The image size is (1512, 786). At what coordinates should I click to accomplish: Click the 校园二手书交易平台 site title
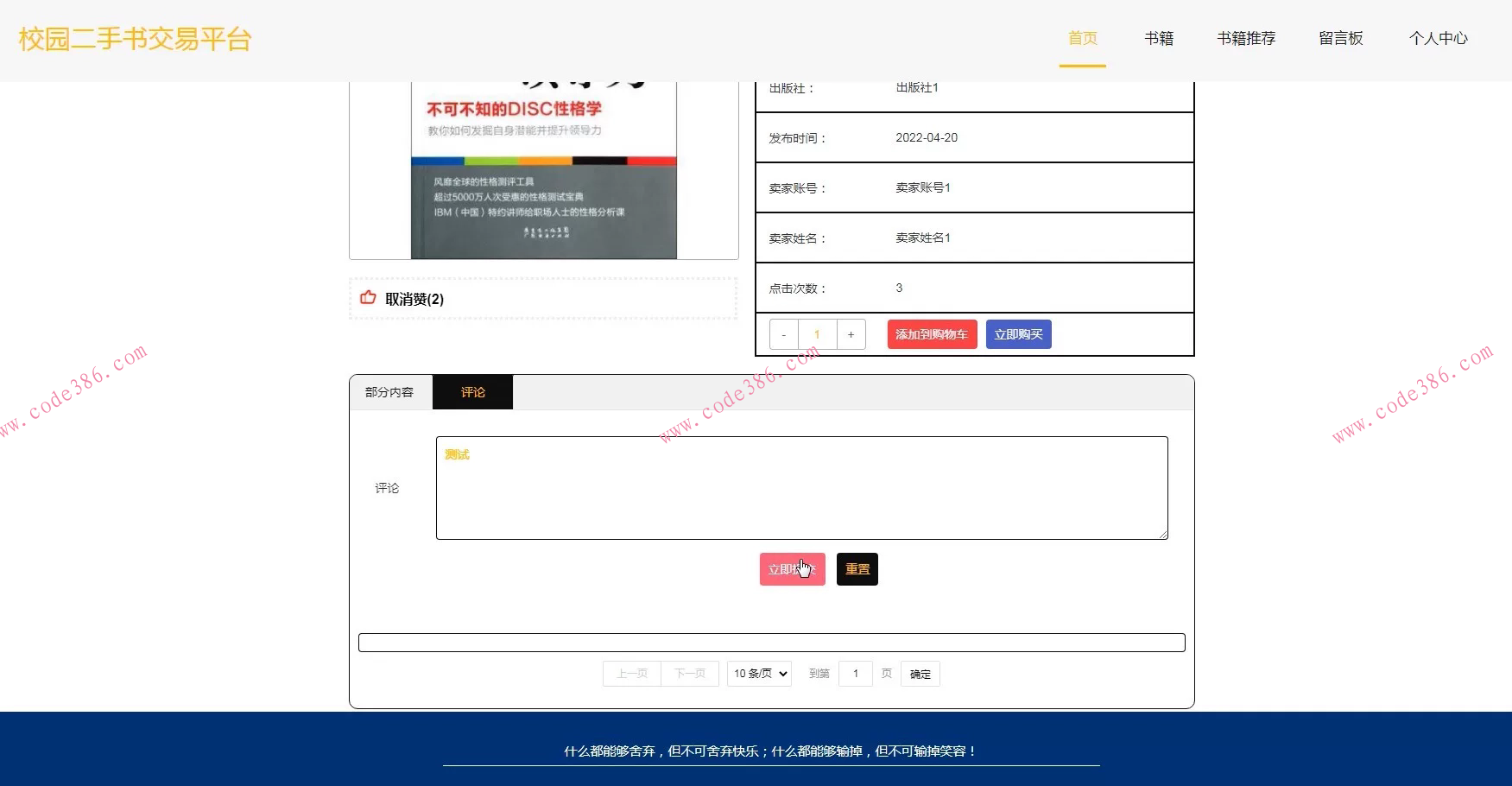134,39
